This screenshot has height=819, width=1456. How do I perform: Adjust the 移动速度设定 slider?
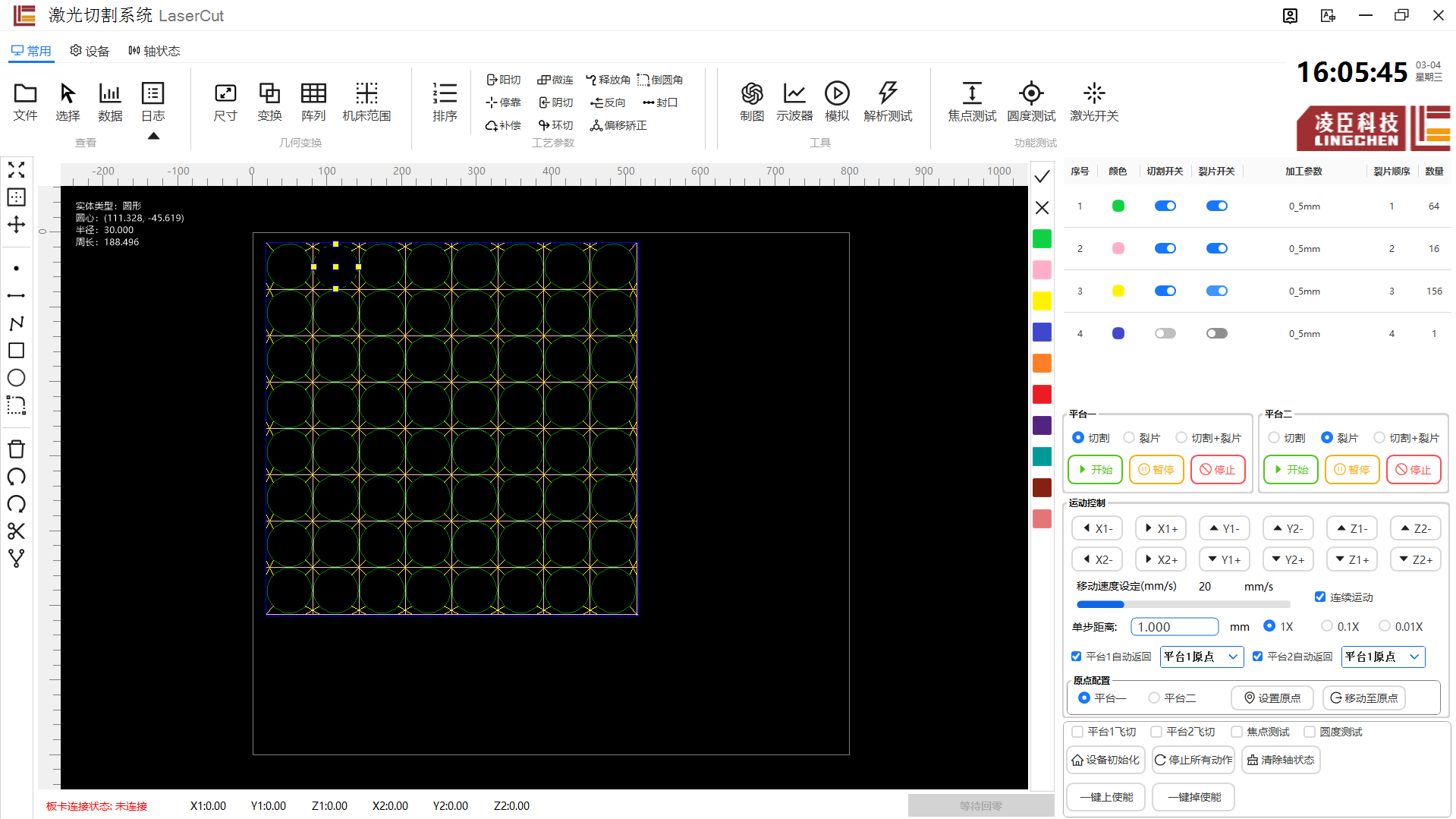click(x=1183, y=605)
